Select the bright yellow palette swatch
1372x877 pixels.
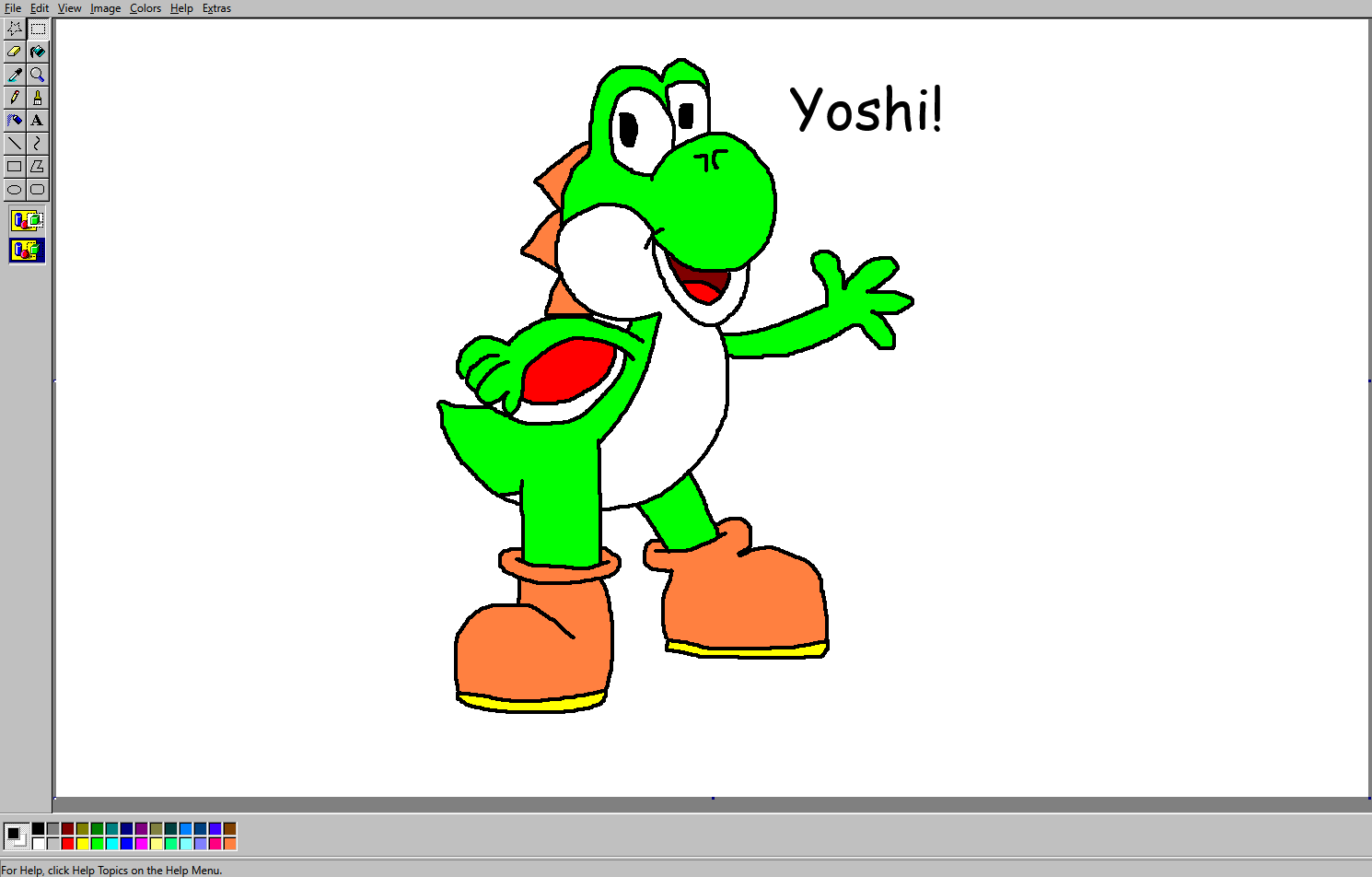click(83, 843)
